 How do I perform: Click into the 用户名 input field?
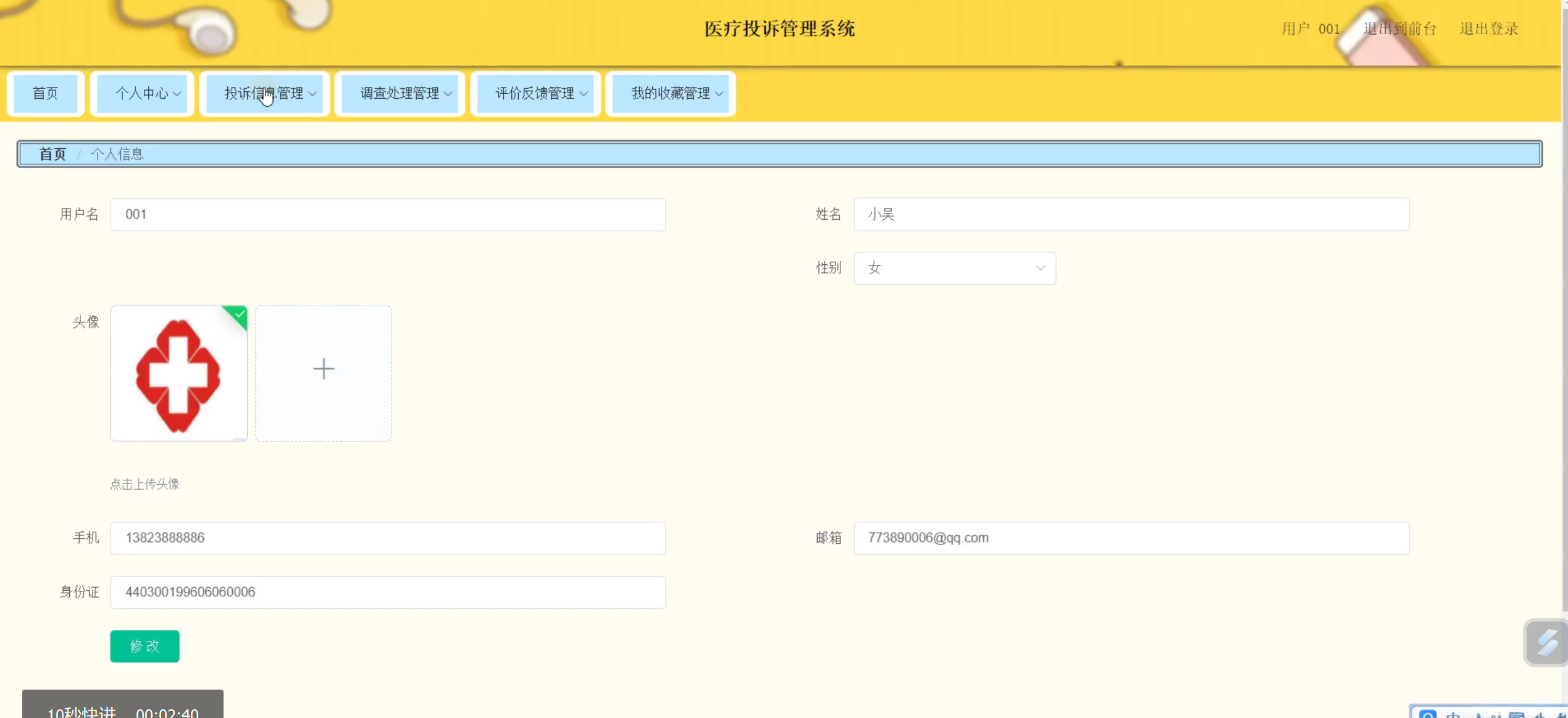[x=388, y=214]
